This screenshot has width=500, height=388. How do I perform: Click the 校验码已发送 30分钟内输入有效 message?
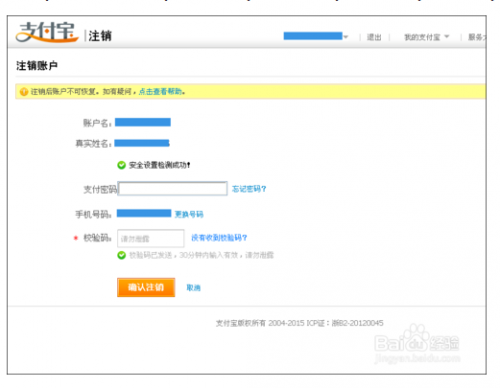click(201, 255)
